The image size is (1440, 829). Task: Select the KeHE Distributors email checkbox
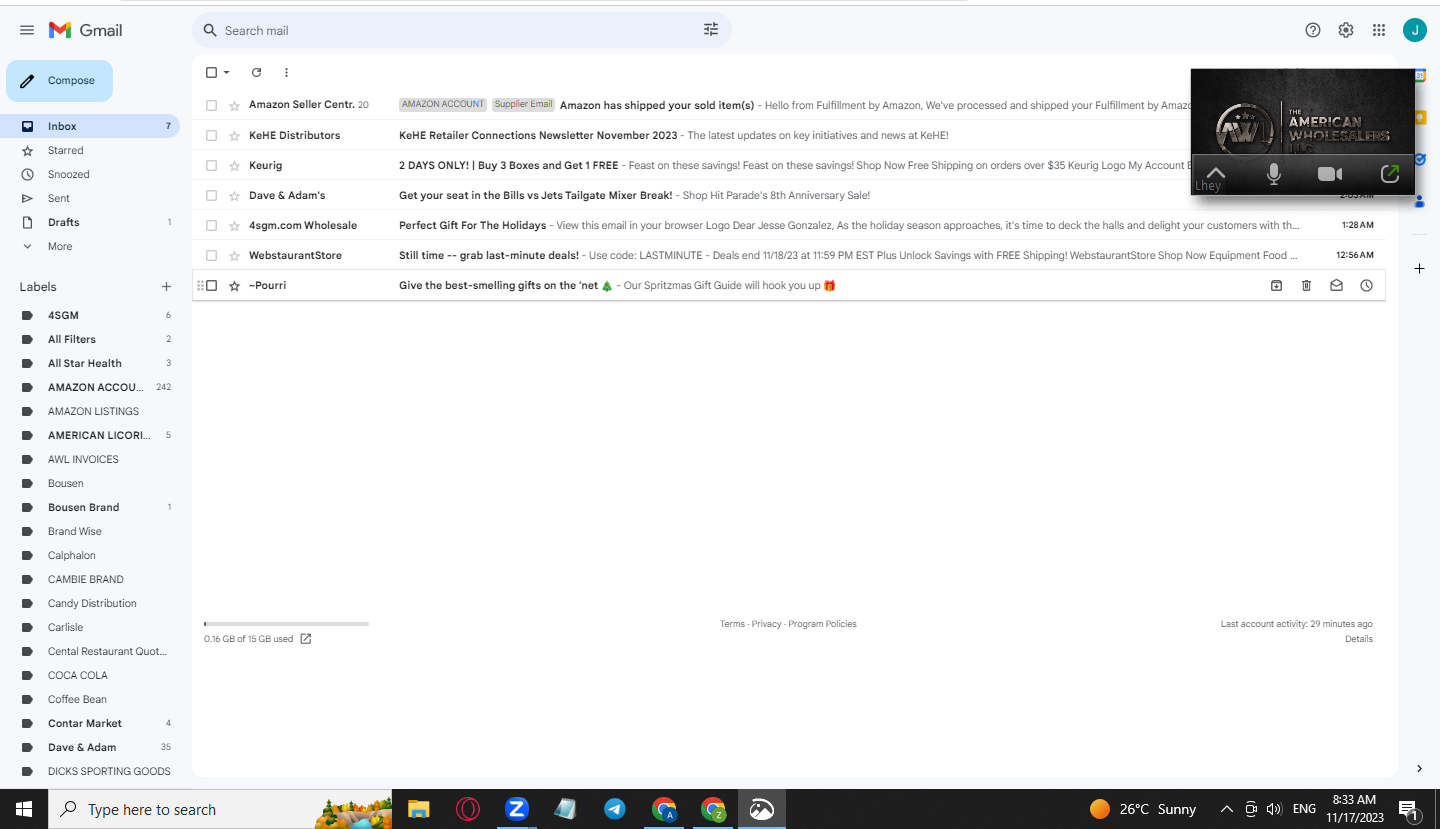[x=211, y=135]
